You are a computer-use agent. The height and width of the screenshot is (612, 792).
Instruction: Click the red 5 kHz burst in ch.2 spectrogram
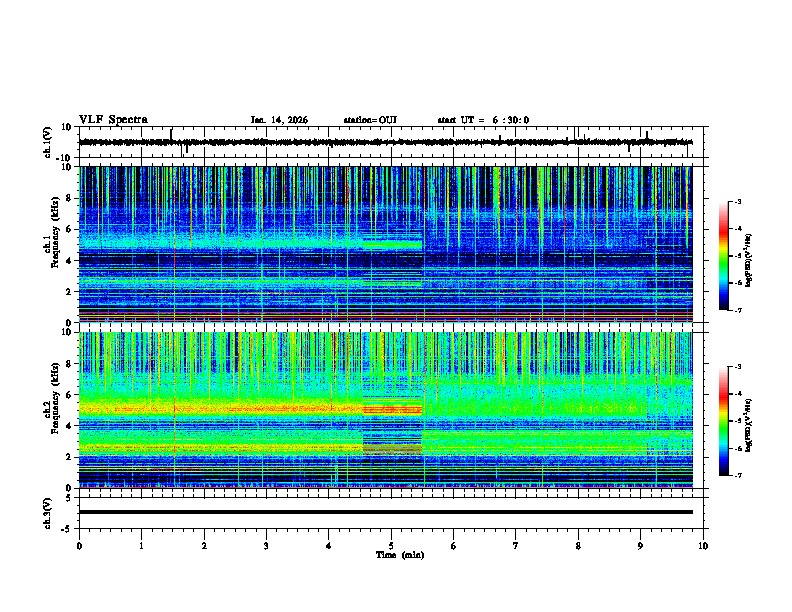coord(392,410)
